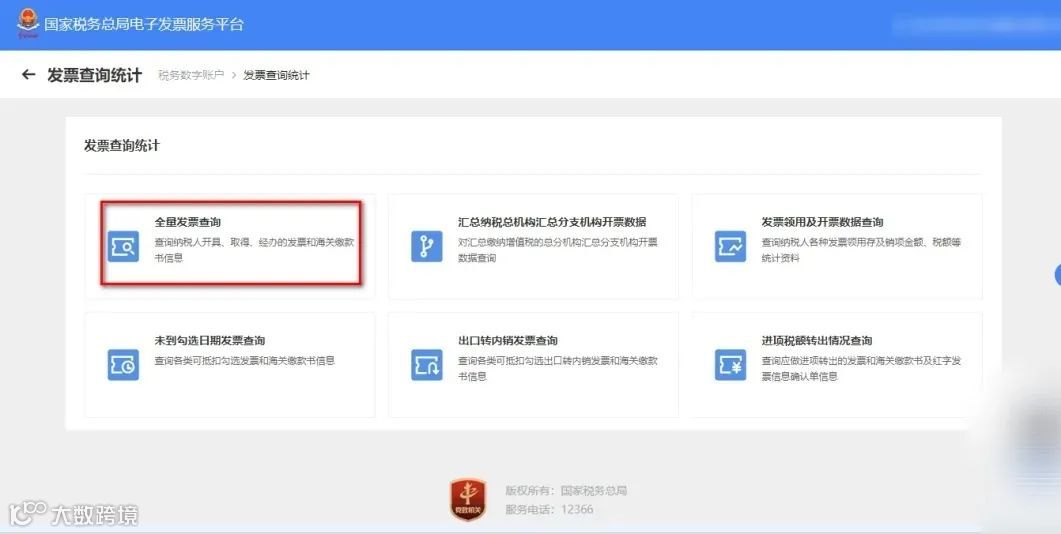Click the 国家税务总局电子发票服务平台 header title
Viewport: 1061px width, 534px height.
click(x=143, y=24)
